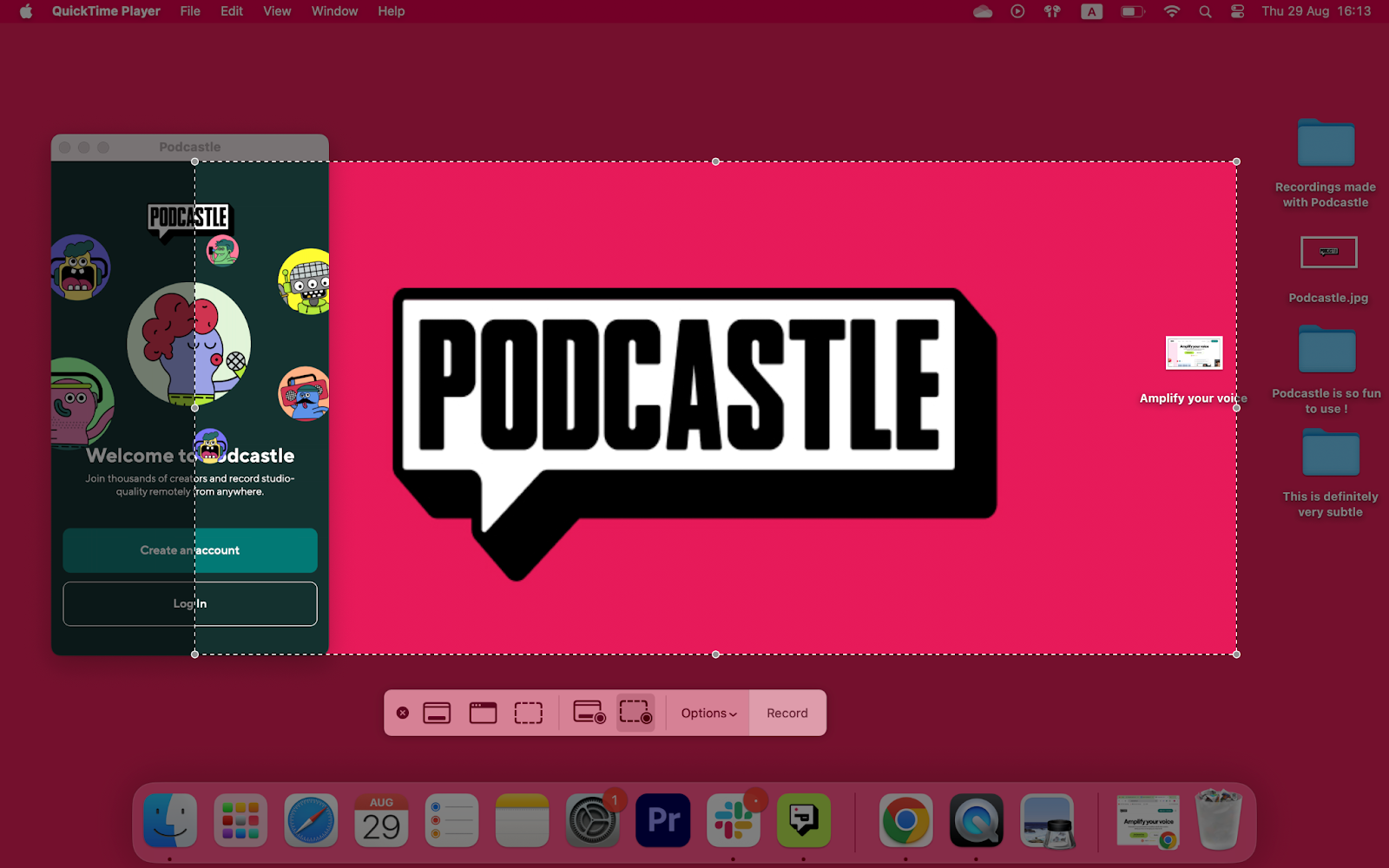Select Record Selected Portion icon

pos(635,713)
